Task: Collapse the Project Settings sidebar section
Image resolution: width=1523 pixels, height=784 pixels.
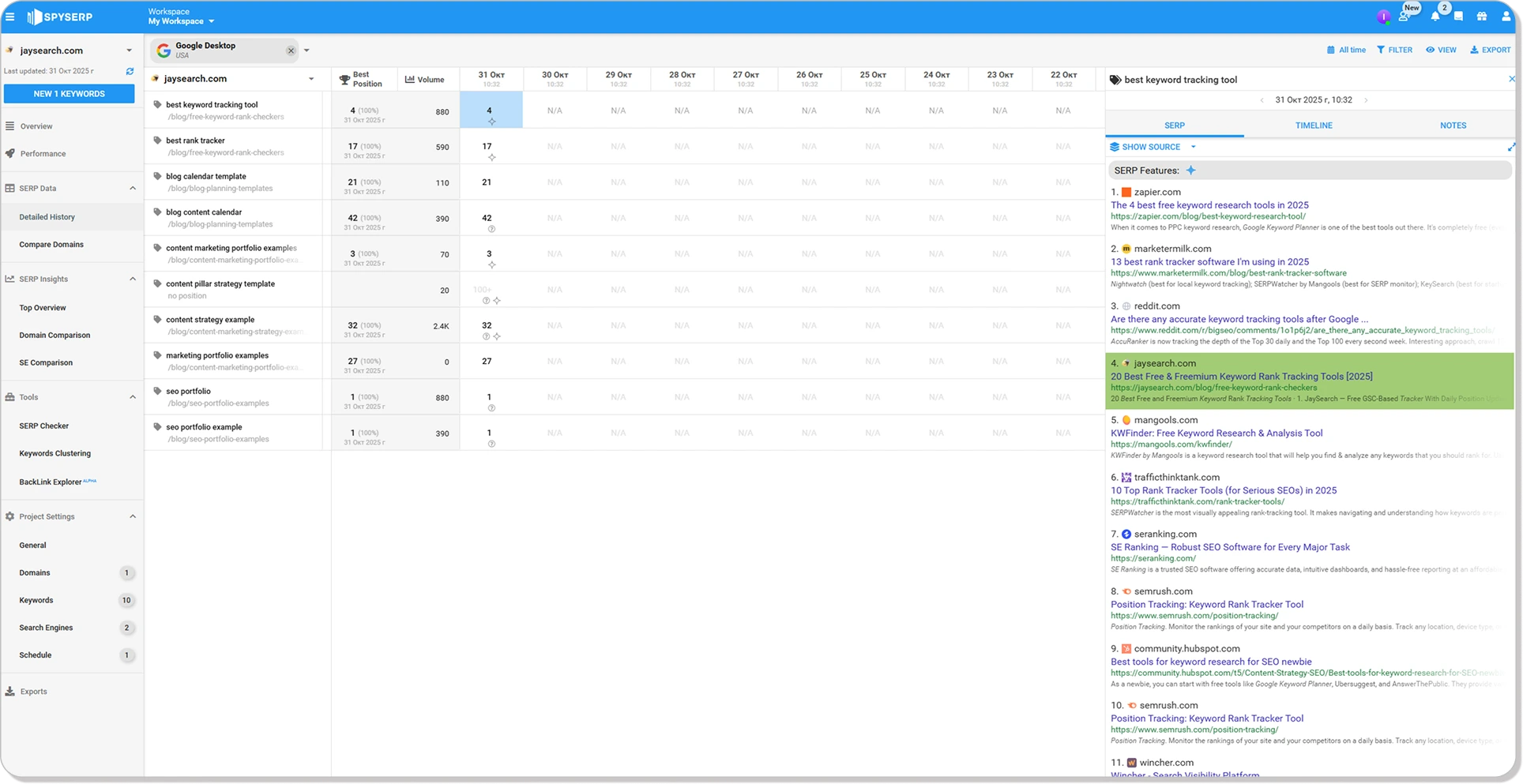Action: pos(132,516)
